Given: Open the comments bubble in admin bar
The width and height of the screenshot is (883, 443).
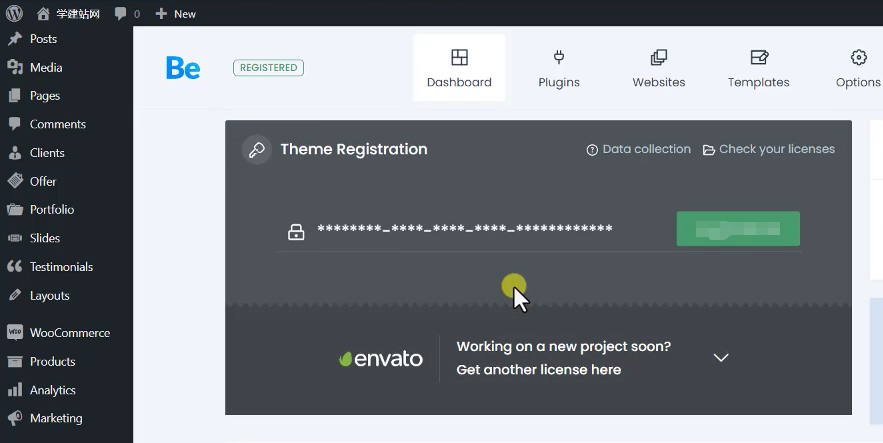Looking at the screenshot, I should click(x=121, y=14).
